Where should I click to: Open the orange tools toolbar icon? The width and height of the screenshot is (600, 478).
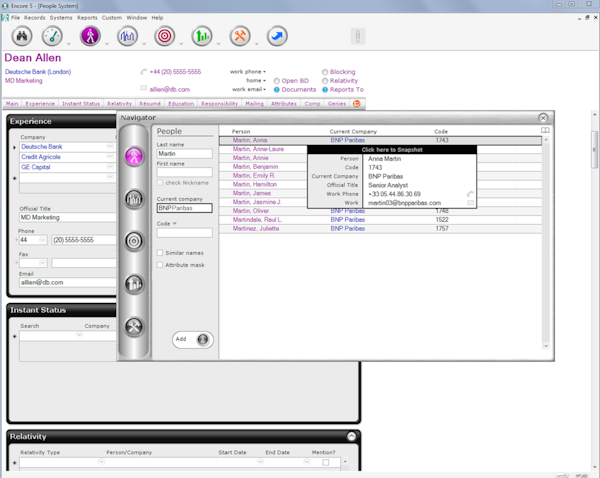point(240,36)
